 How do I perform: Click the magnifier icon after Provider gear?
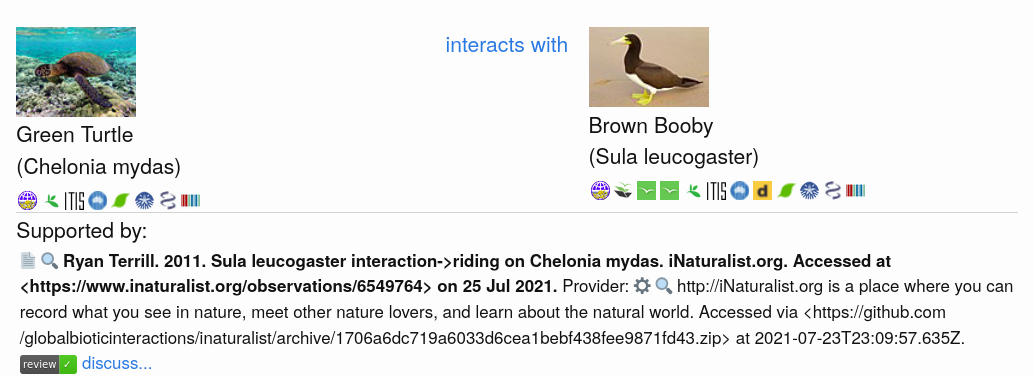coord(663,286)
